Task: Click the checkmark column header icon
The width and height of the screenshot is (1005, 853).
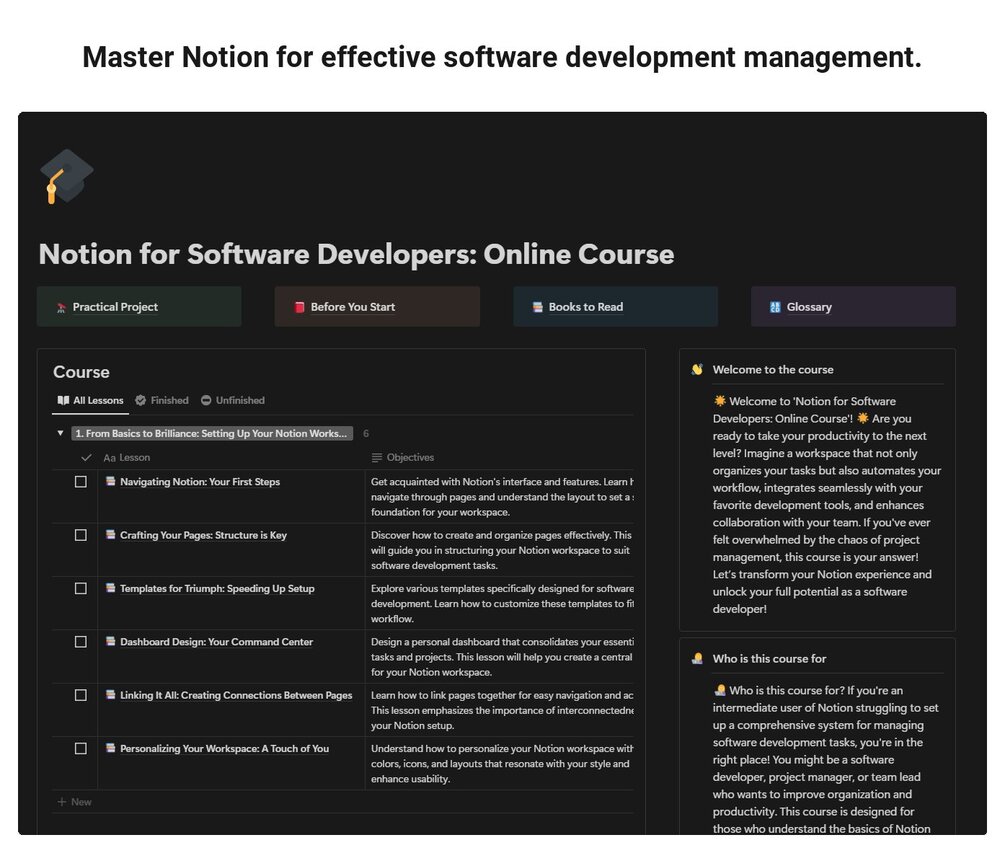Action: [x=86, y=458]
